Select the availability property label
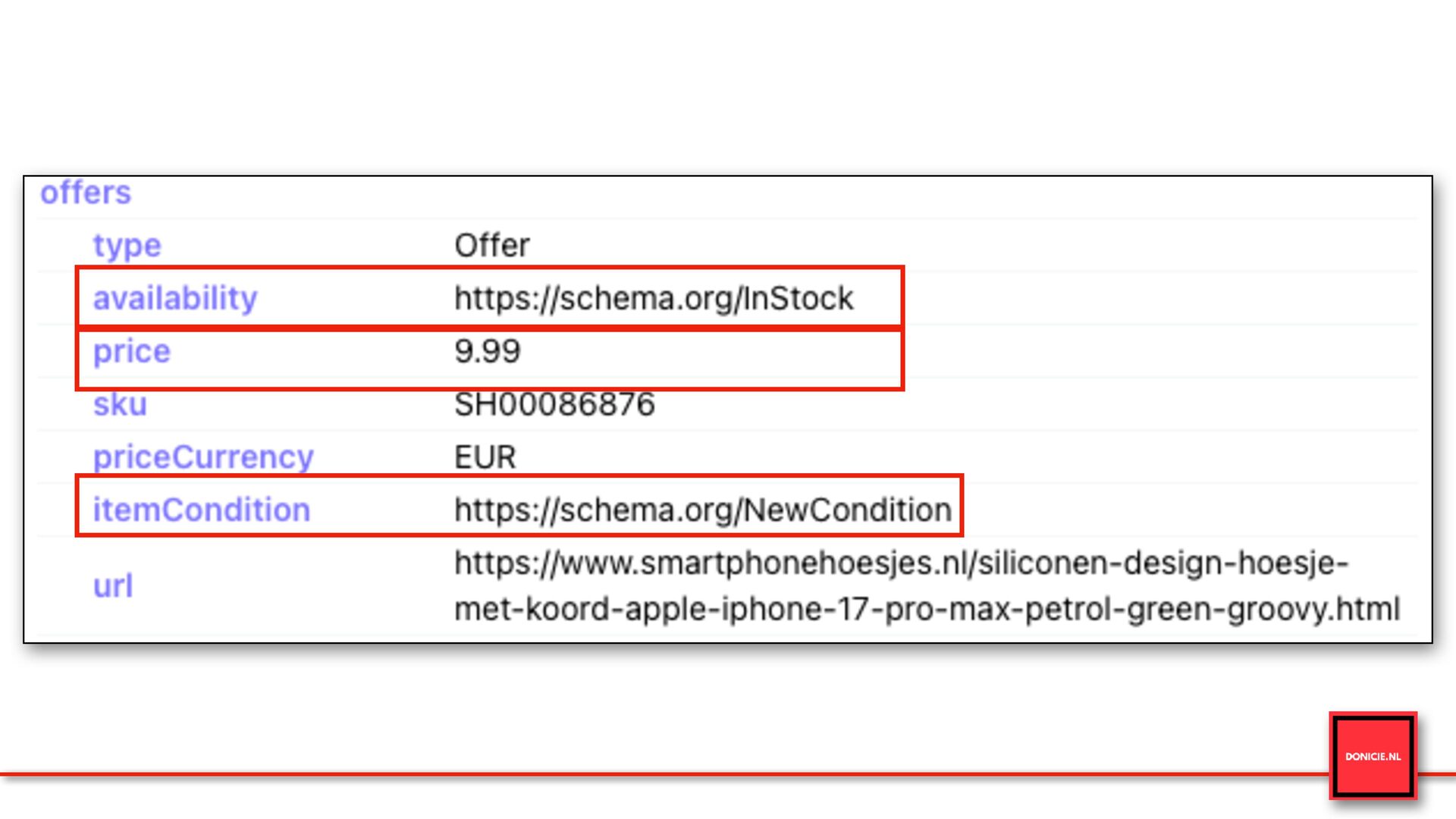This screenshot has width=1456, height=819. click(175, 298)
